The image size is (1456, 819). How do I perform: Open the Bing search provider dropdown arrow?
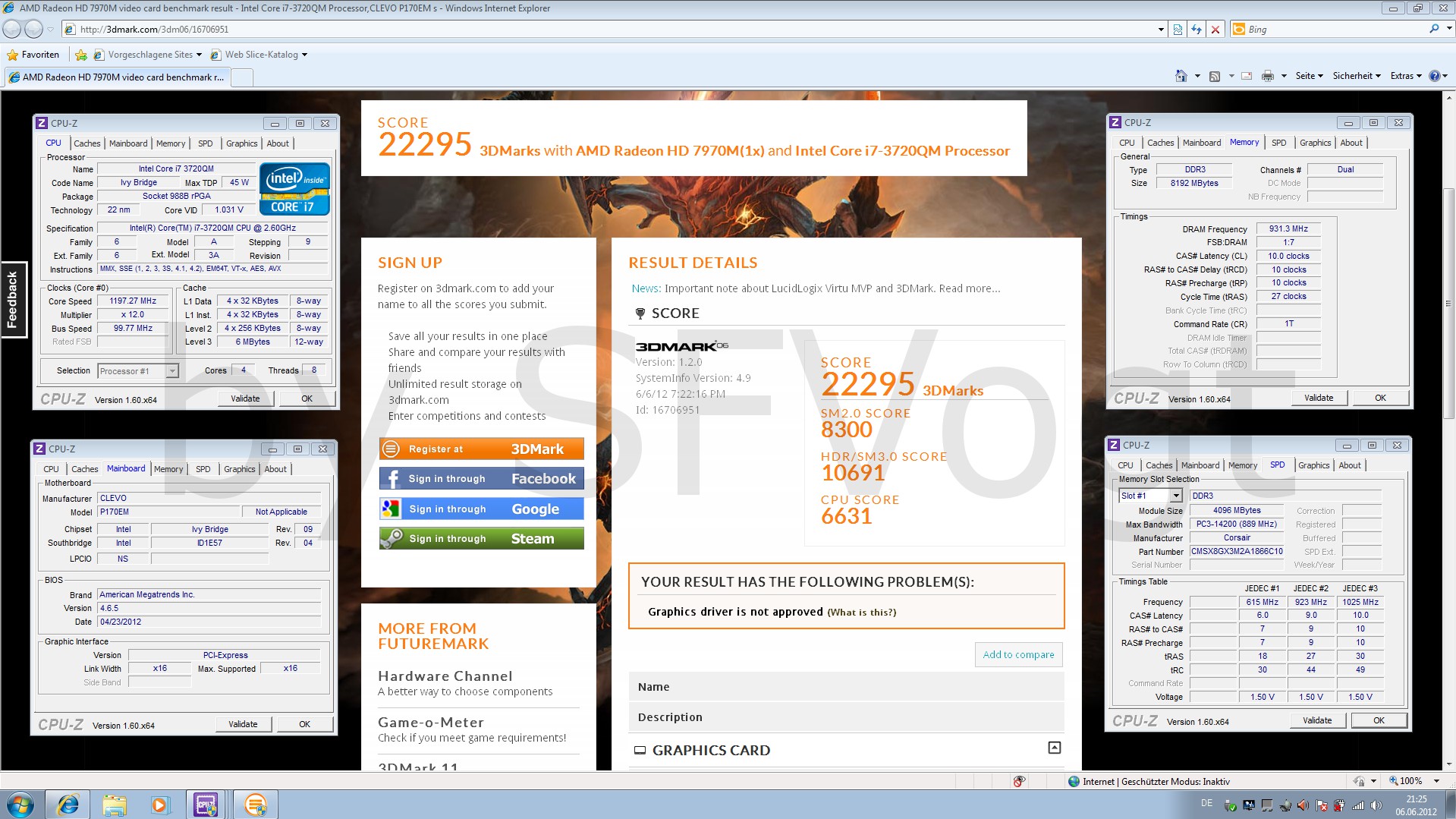click(x=1448, y=29)
